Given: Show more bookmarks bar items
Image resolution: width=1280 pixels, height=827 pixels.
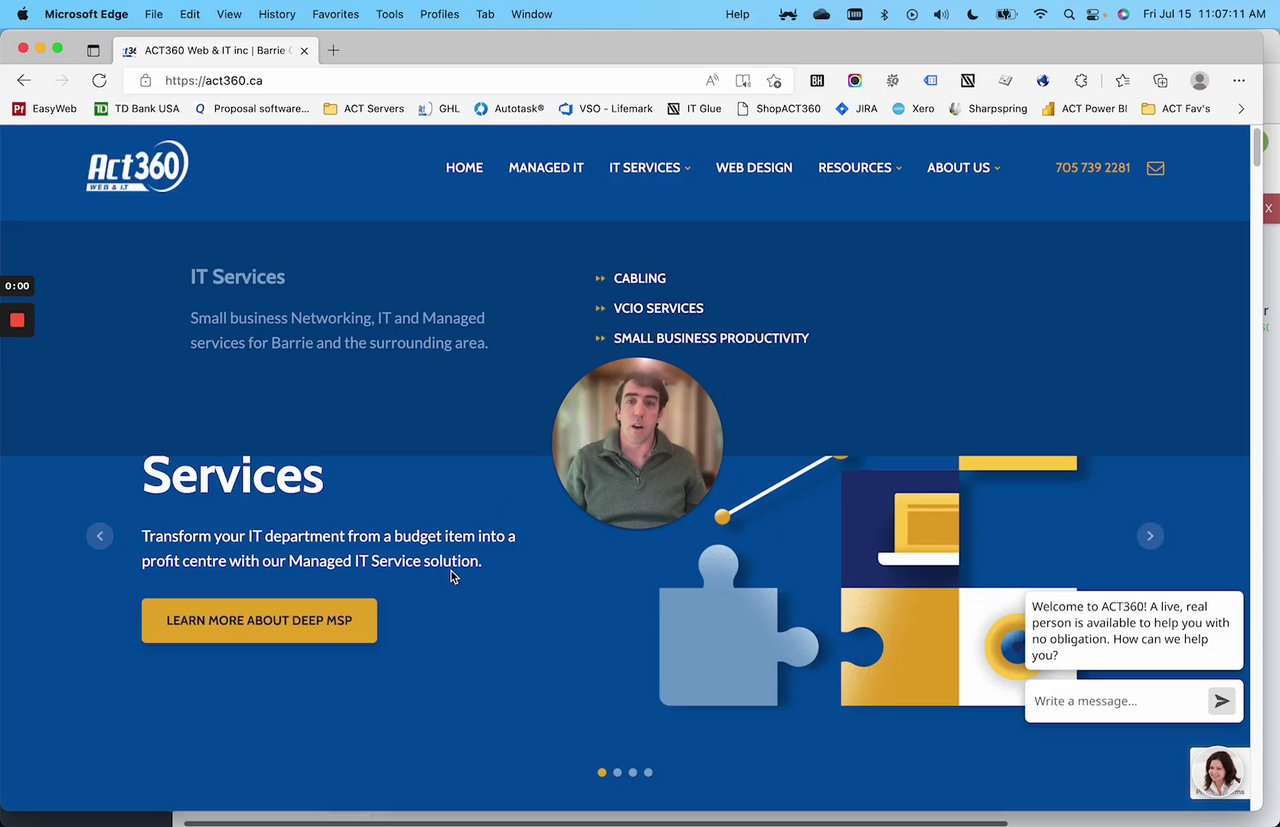Looking at the screenshot, I should tap(1241, 108).
